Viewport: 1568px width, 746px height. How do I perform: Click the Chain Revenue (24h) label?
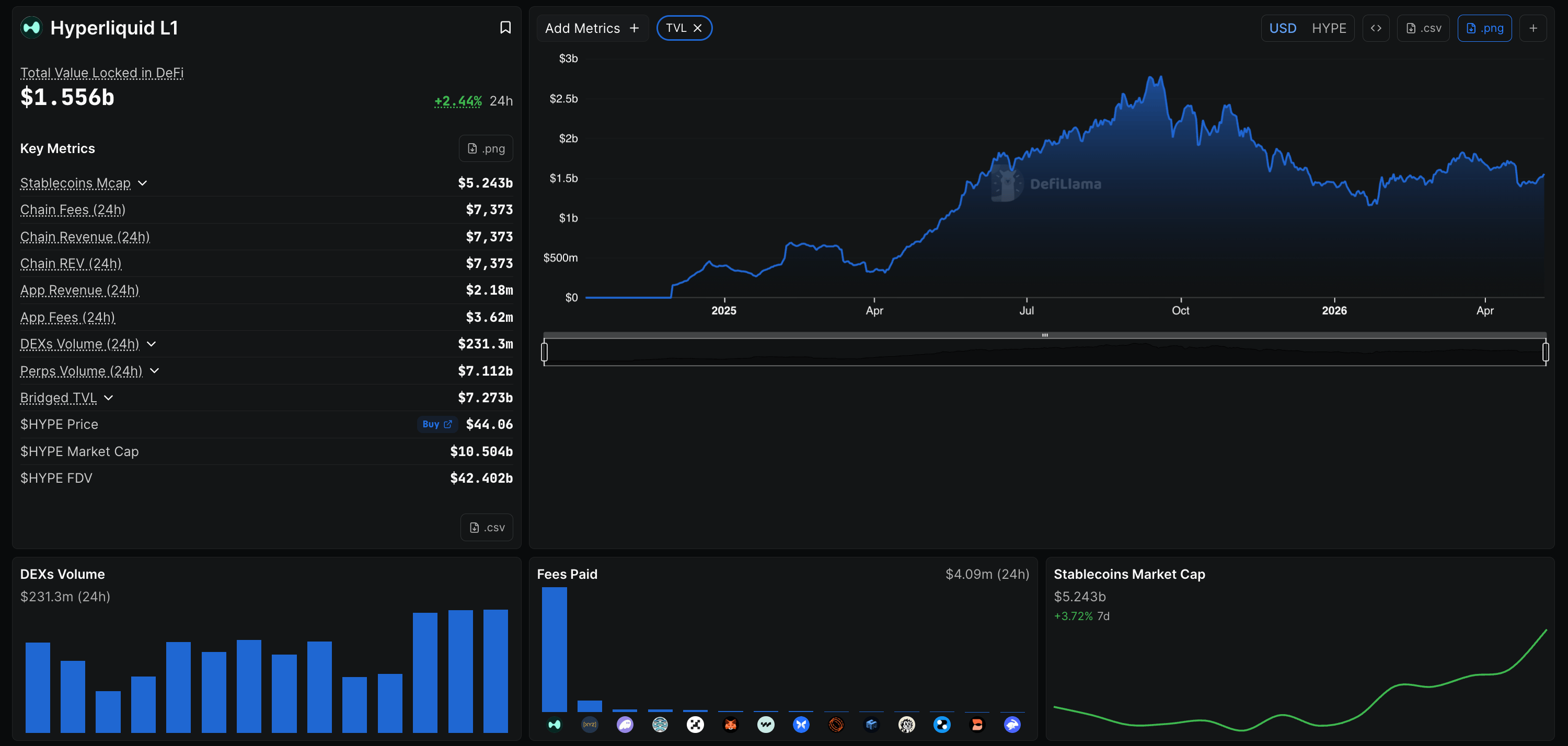click(x=85, y=237)
